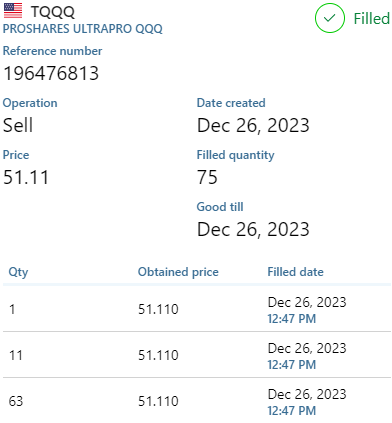Screen dimensions: 392x423
Task: Select the Filled status label
Action: [371, 19]
